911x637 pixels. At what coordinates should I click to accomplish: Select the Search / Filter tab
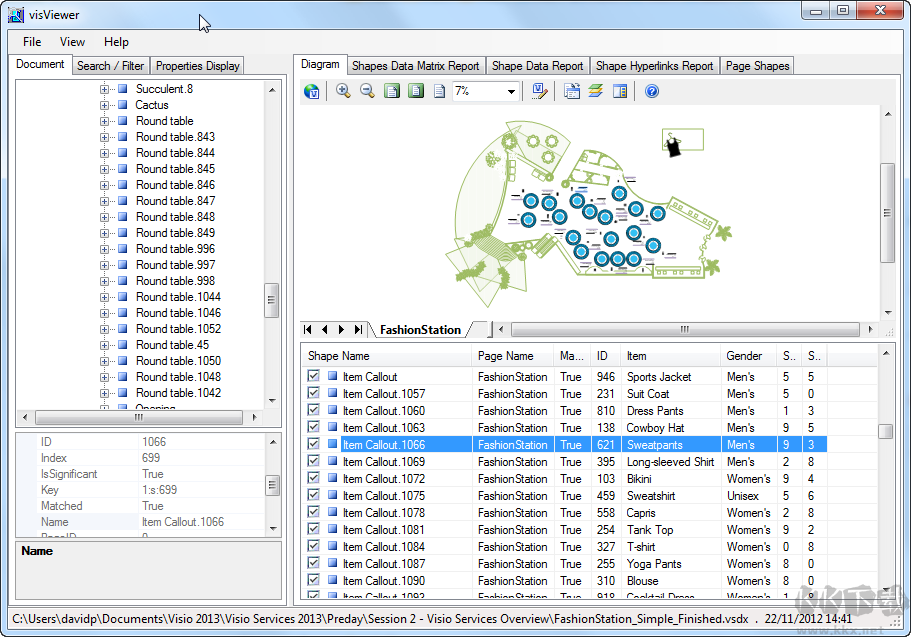pyautogui.click(x=110, y=65)
